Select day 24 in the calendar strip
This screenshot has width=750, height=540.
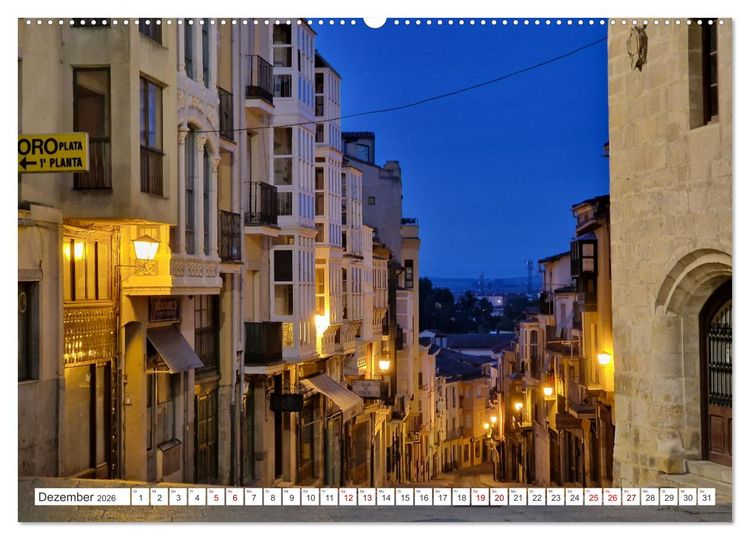click(x=574, y=497)
